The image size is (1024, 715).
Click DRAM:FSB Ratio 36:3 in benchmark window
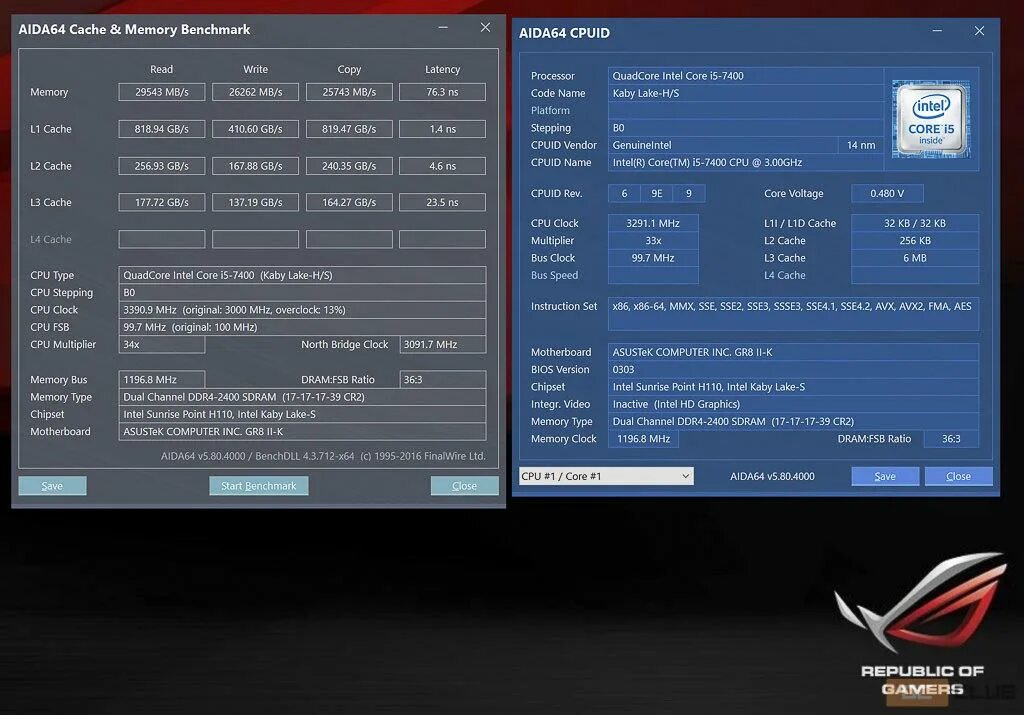click(443, 379)
